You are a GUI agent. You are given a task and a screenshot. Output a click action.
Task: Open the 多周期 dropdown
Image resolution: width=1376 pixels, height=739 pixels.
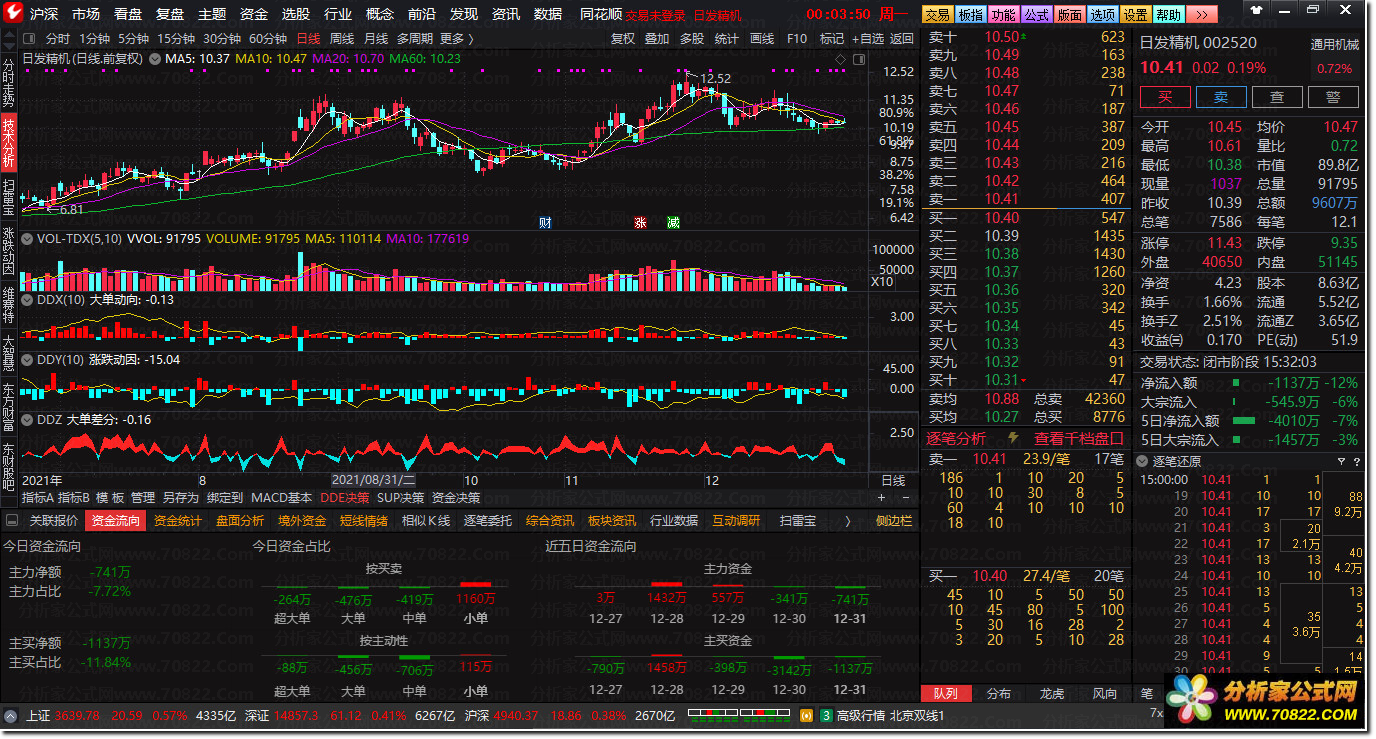[415, 39]
